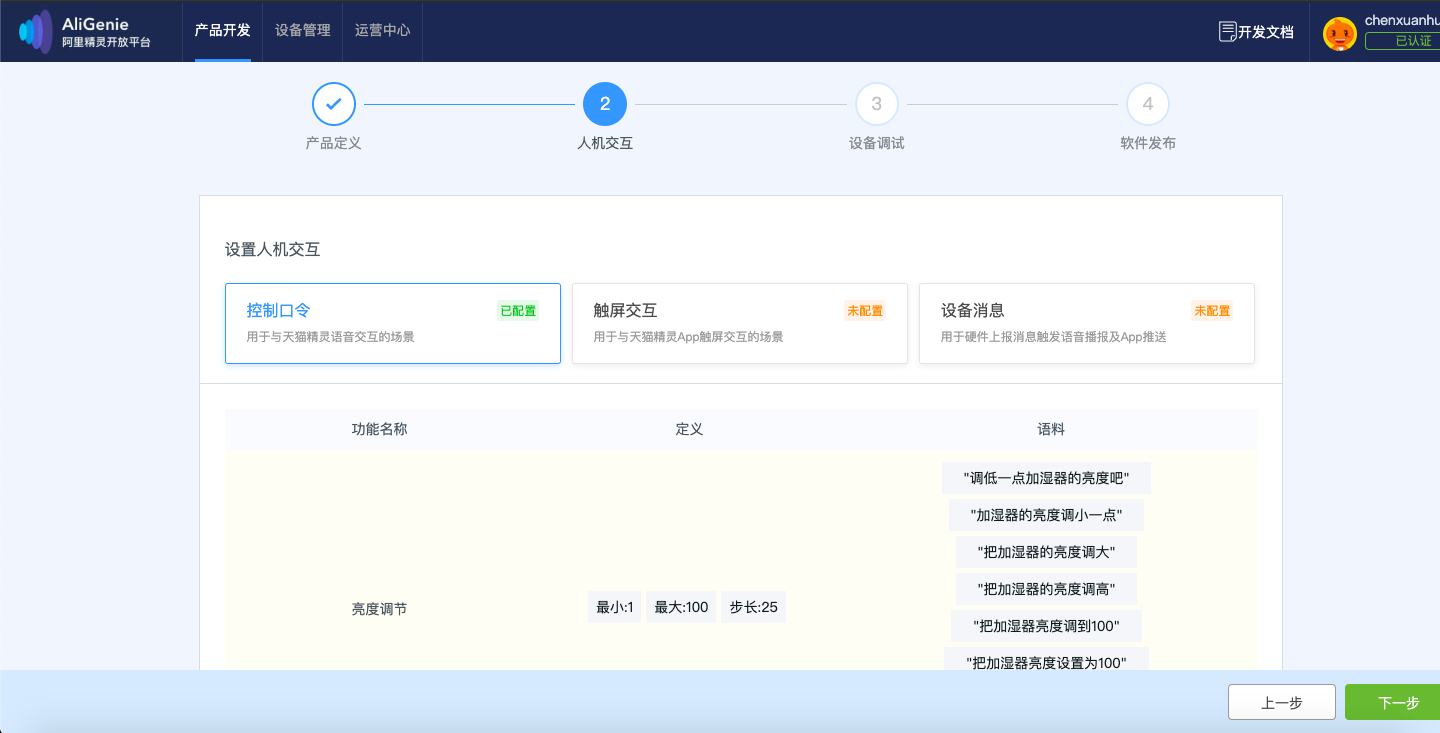Select the 控制口令 card
The image size is (1440, 733).
tap(393, 323)
